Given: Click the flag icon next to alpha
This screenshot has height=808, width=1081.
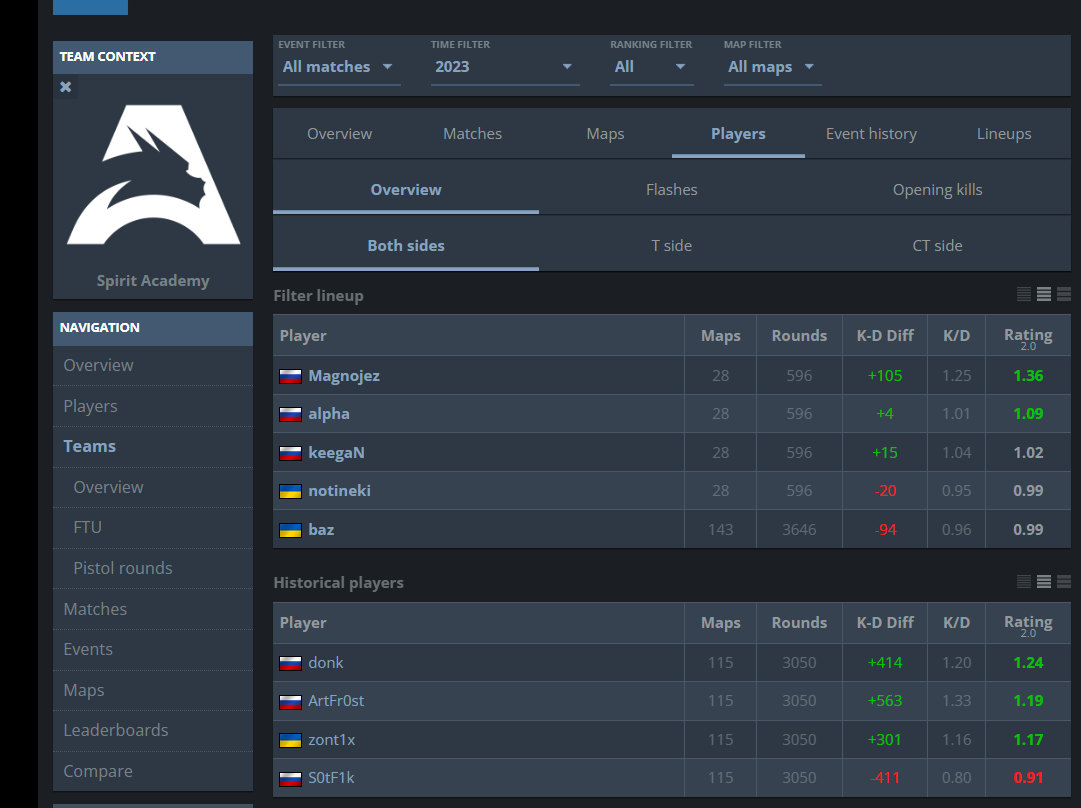Looking at the screenshot, I should click(290, 414).
